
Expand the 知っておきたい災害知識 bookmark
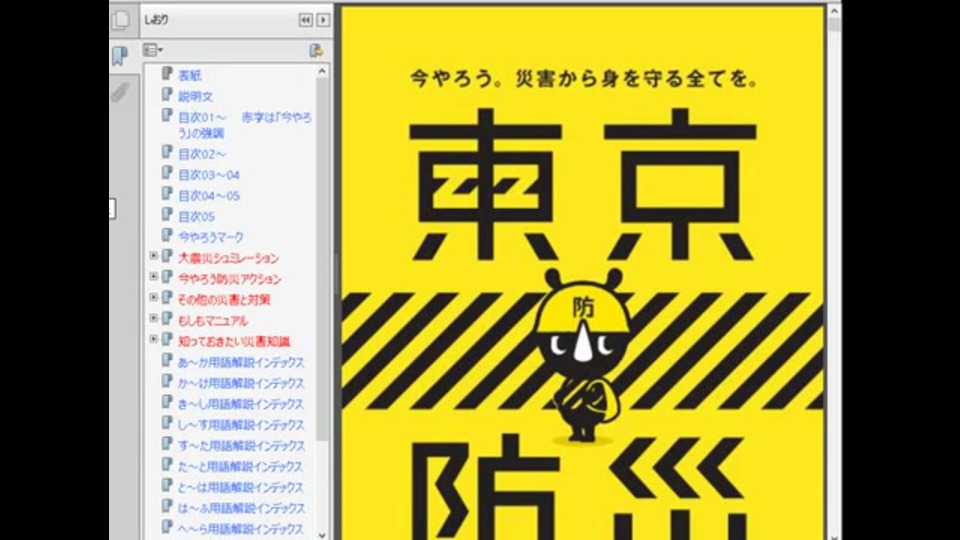(154, 339)
